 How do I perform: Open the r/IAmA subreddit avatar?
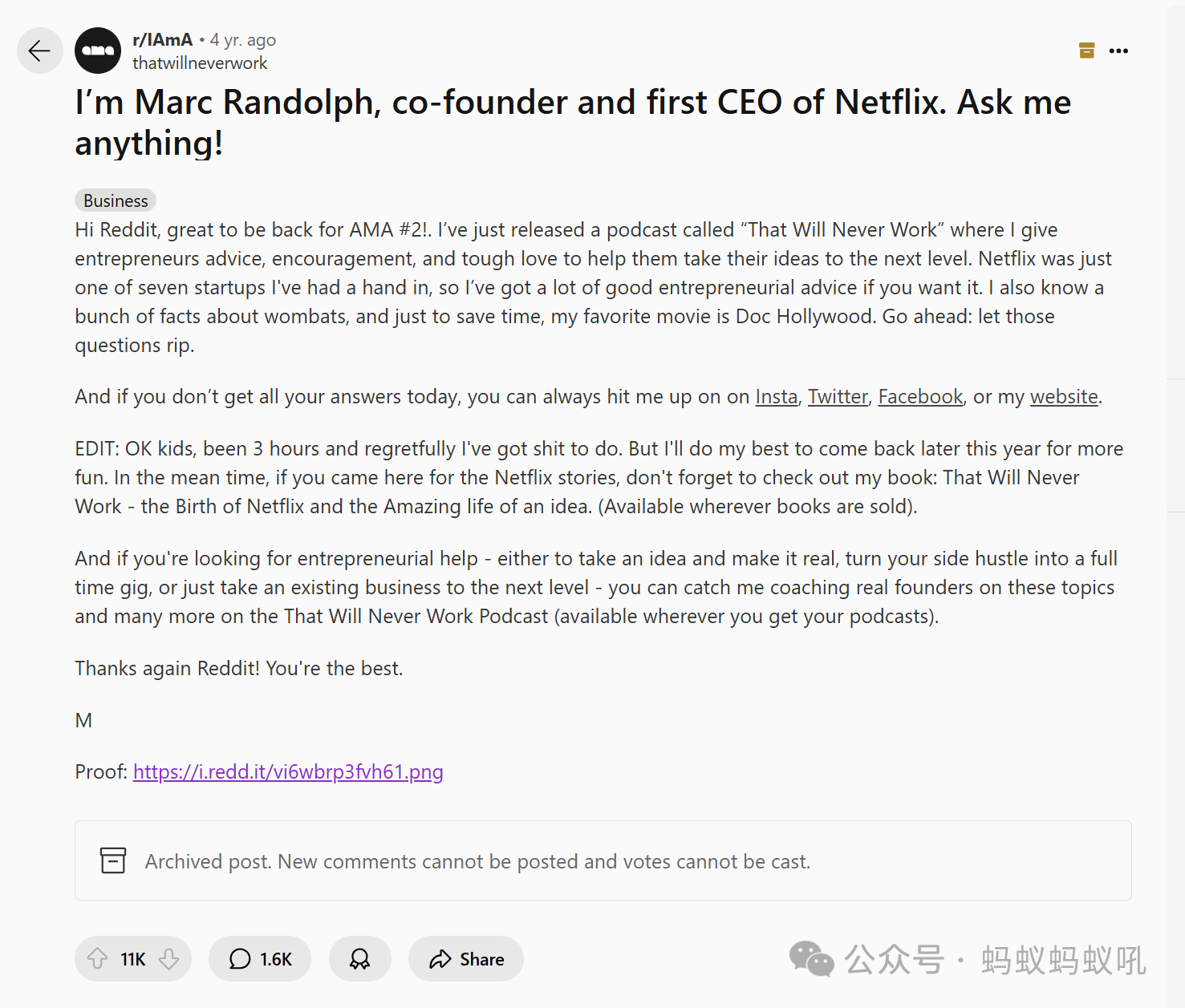pos(98,51)
